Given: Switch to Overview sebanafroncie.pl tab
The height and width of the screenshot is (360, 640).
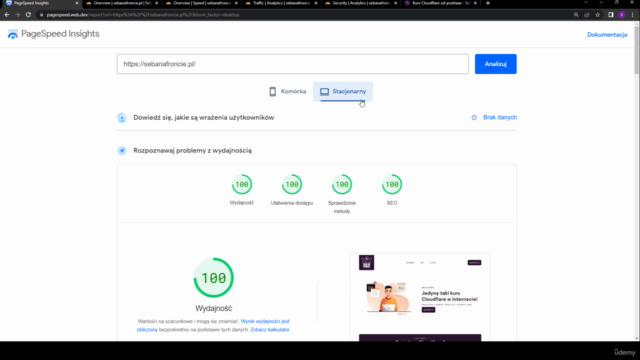Looking at the screenshot, I should coord(122,3).
